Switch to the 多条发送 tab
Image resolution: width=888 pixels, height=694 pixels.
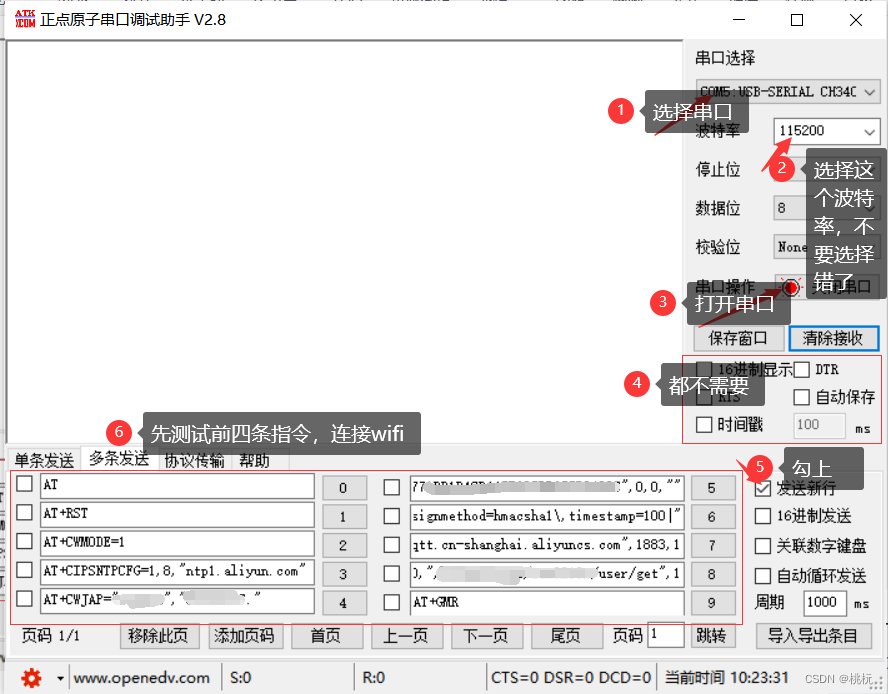point(119,458)
